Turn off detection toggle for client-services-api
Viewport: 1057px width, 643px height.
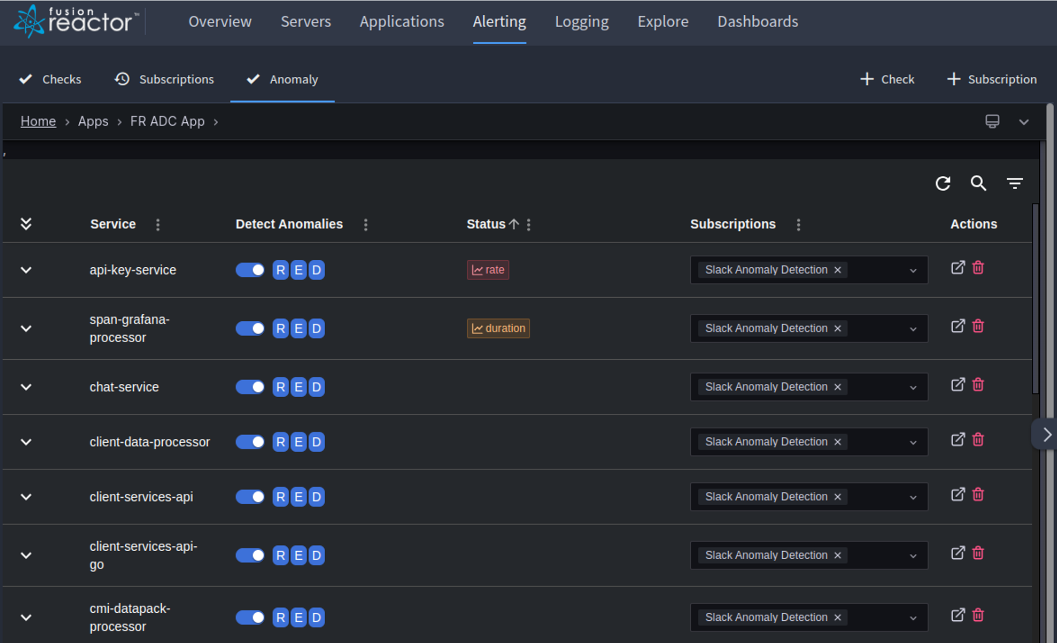tap(250, 497)
